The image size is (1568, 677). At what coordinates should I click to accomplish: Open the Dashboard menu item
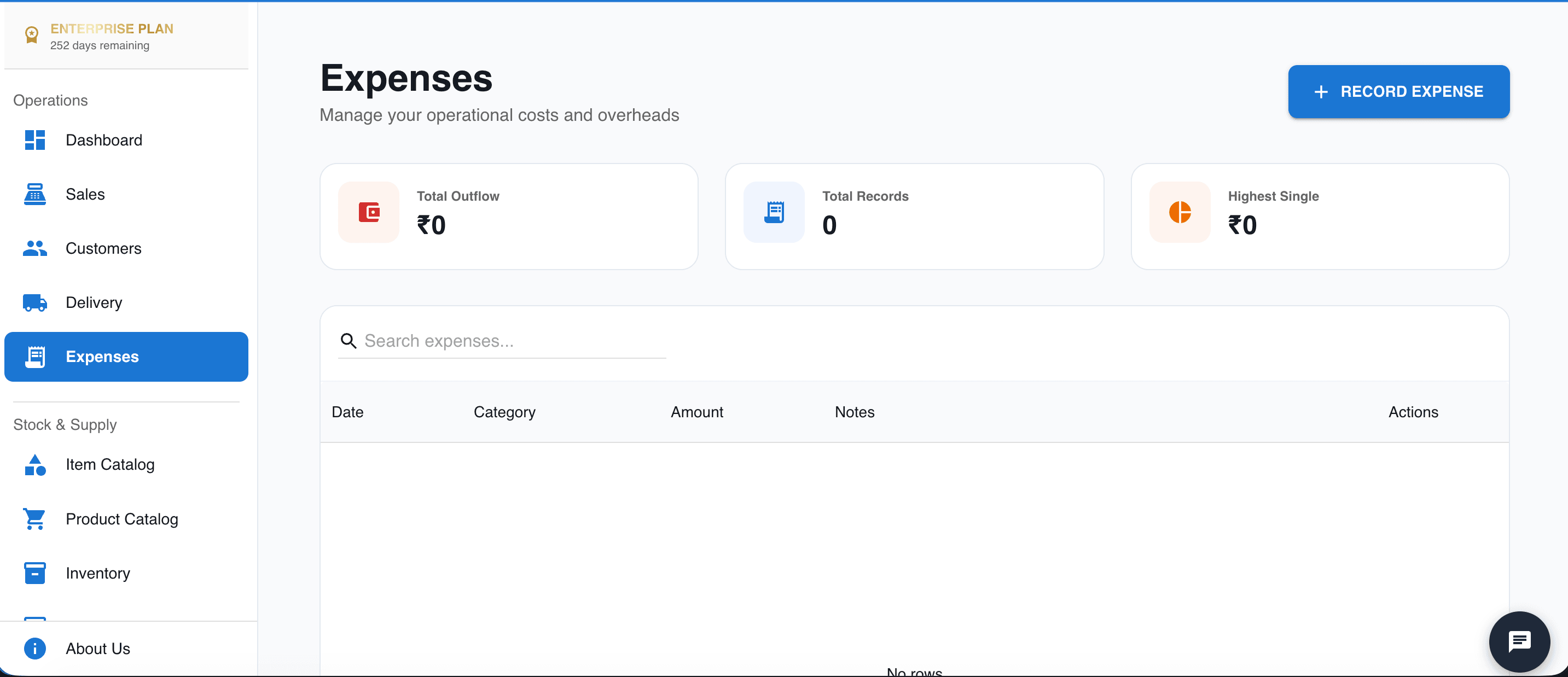click(x=126, y=140)
